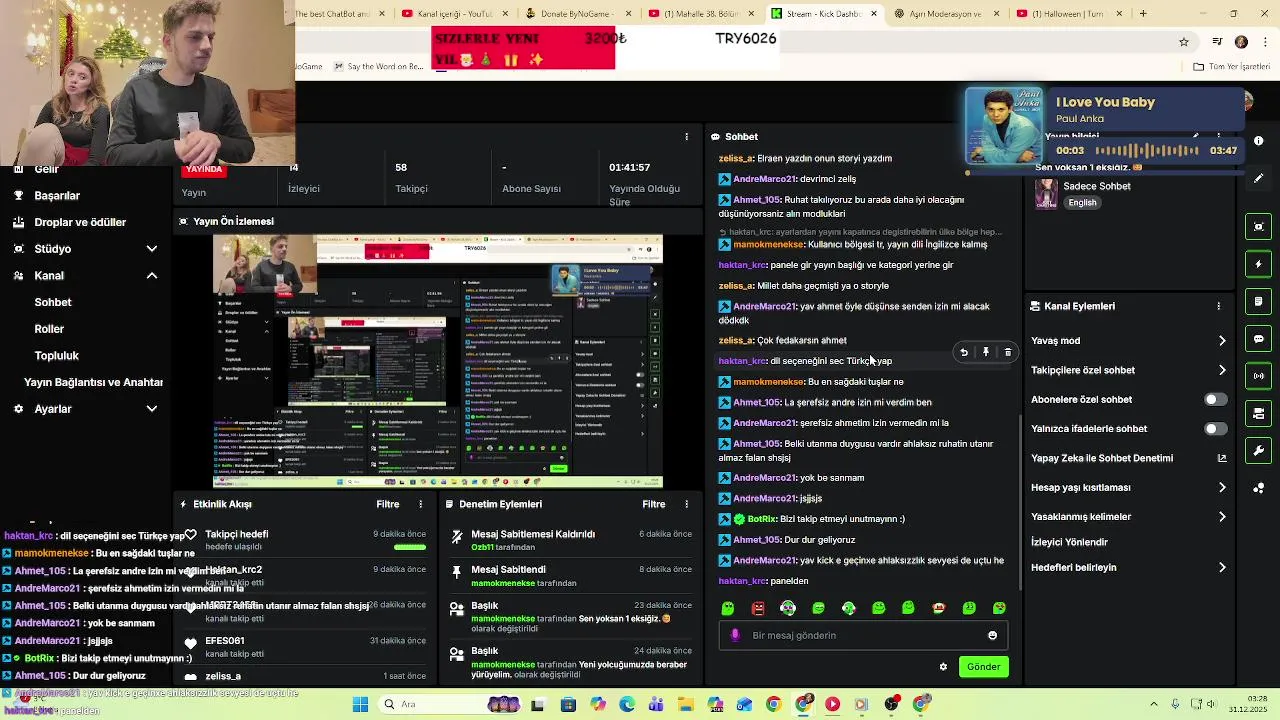The height and width of the screenshot is (720, 1280).
Task: Expand Yavaş mod options
Action: coord(1221,341)
